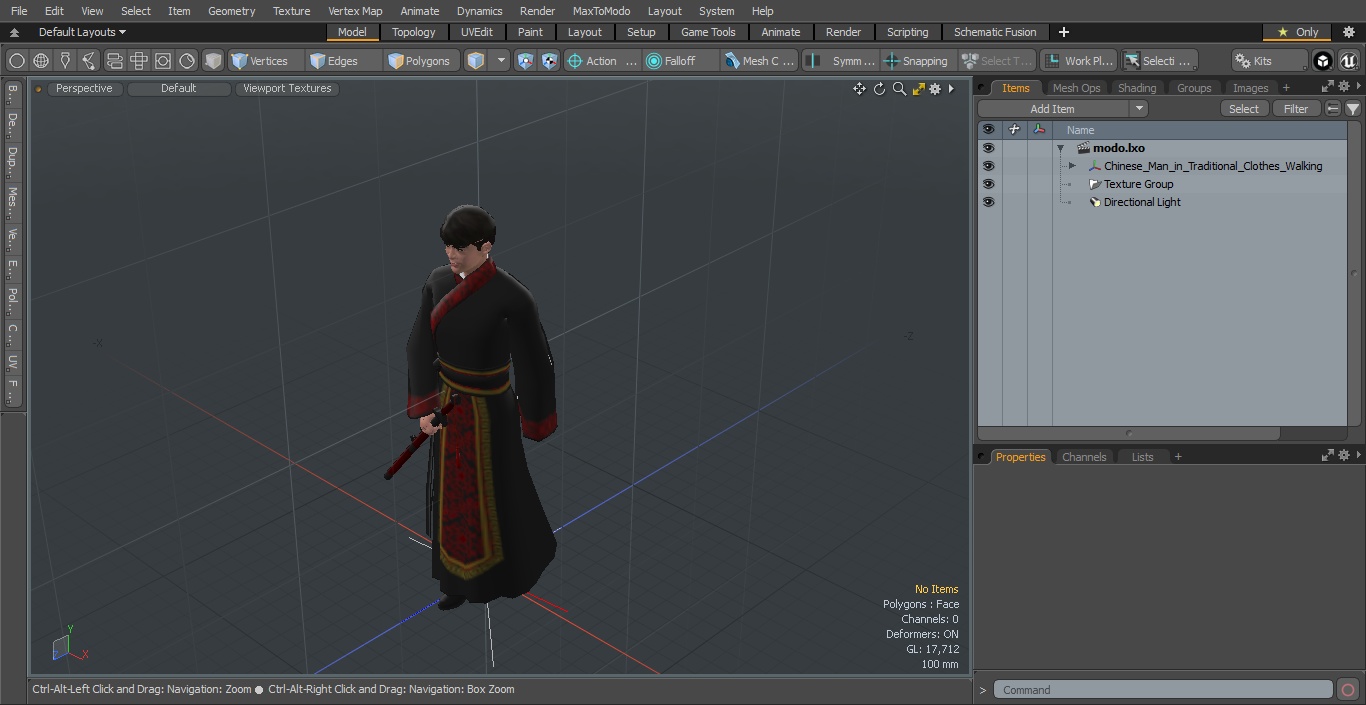
Task: Open the Geometry menu
Action: [231, 11]
